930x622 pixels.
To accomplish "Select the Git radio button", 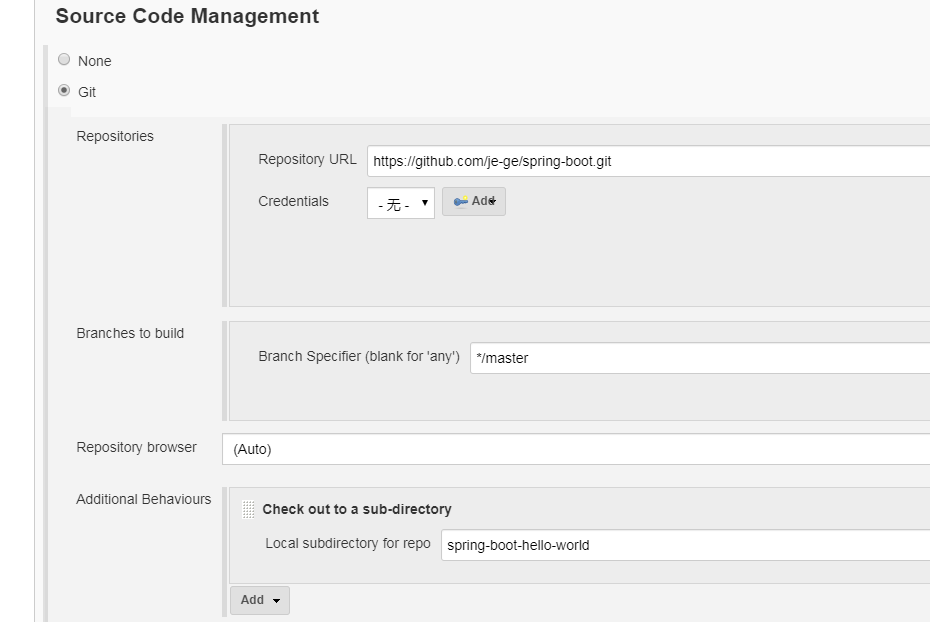I will pyautogui.click(x=65, y=91).
